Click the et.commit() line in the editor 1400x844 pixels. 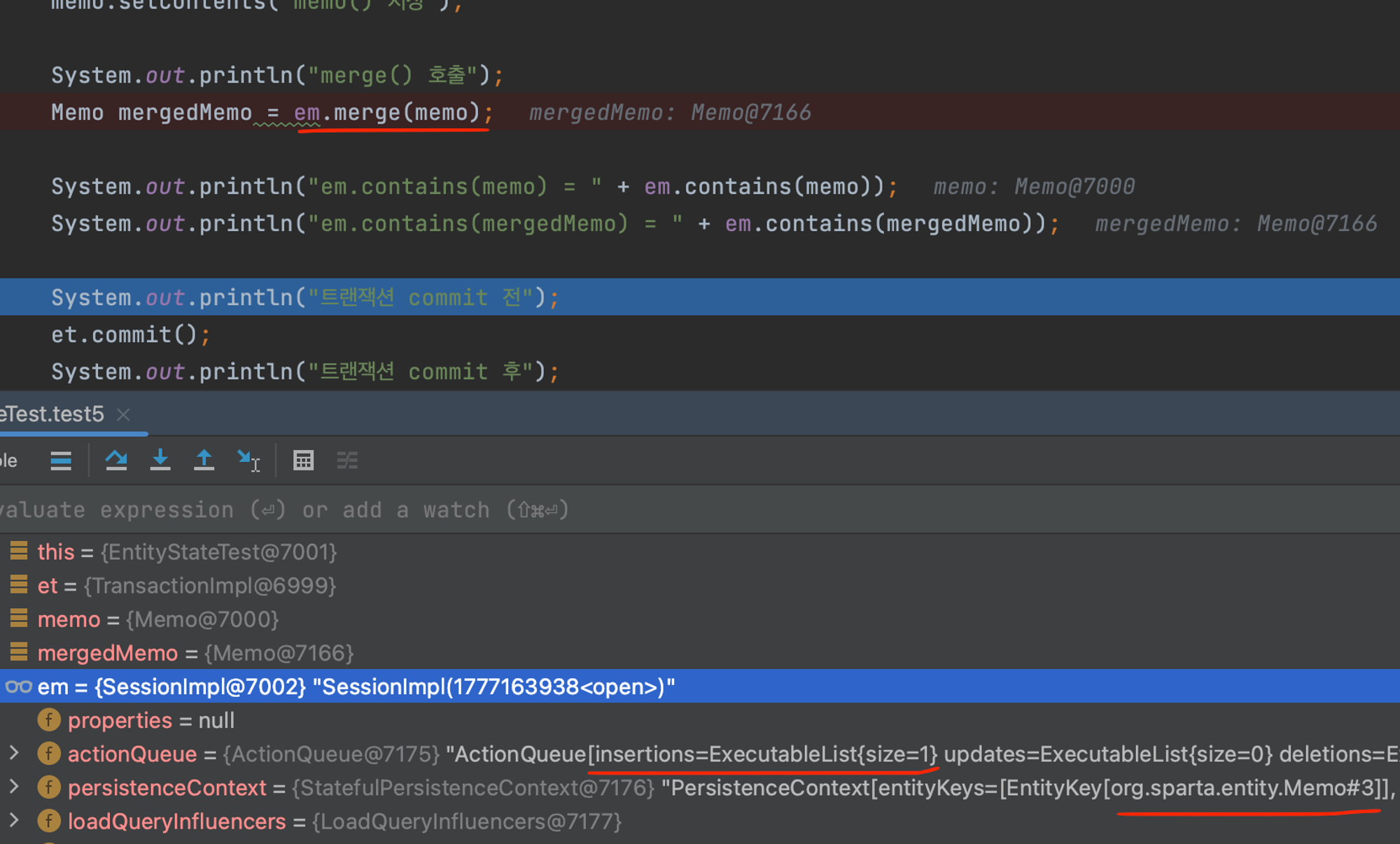coord(125,335)
